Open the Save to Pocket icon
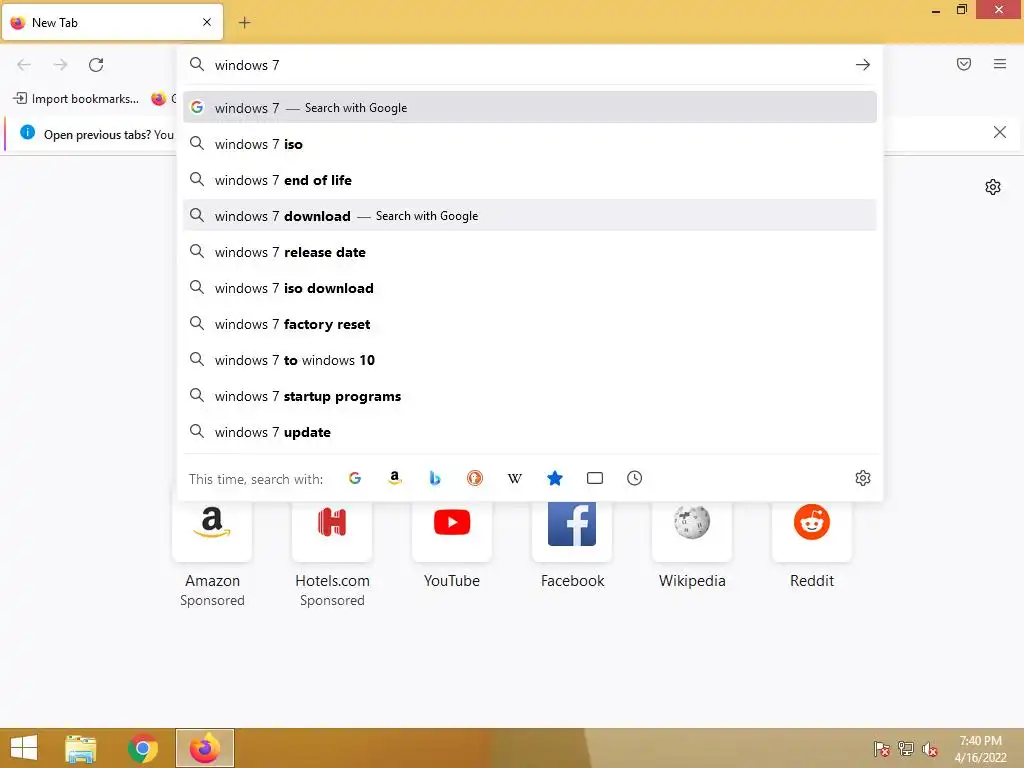 pyautogui.click(x=964, y=64)
